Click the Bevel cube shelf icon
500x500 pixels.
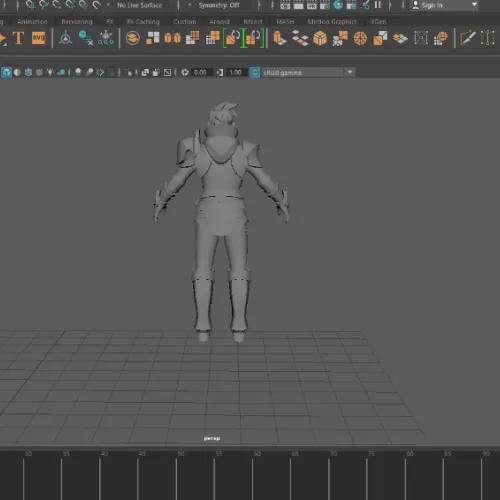320,38
